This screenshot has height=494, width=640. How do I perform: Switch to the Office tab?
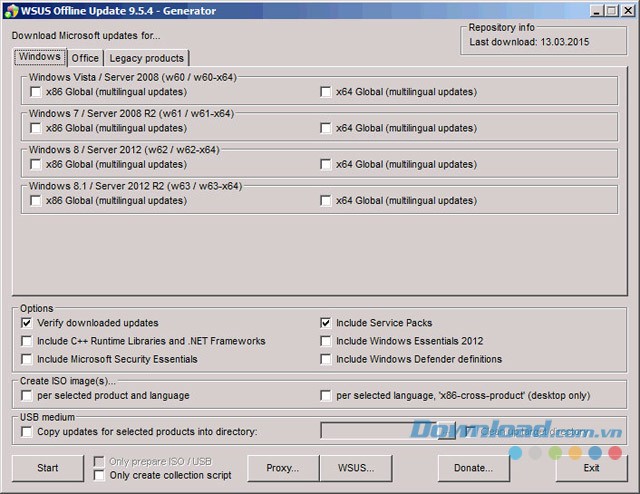click(x=85, y=58)
